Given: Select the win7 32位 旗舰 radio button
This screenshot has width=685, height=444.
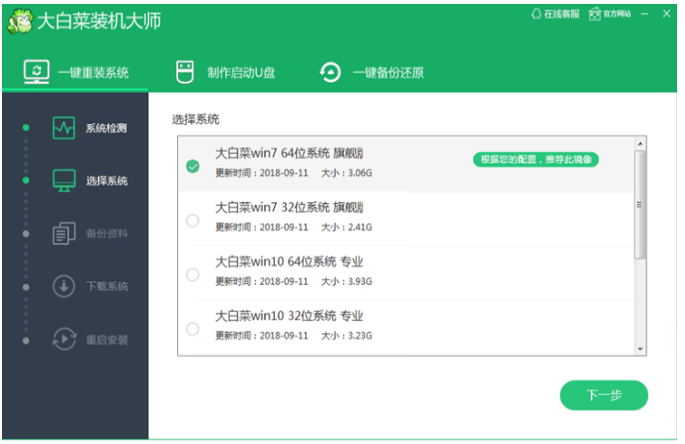Looking at the screenshot, I should (x=193, y=220).
